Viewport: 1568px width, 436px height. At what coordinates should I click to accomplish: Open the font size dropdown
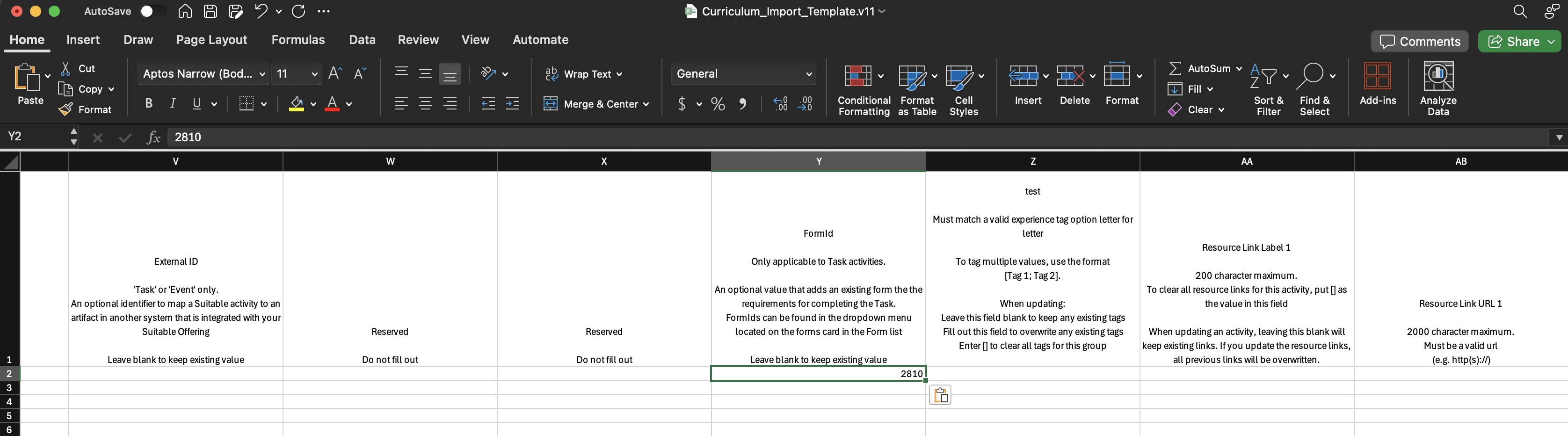315,74
